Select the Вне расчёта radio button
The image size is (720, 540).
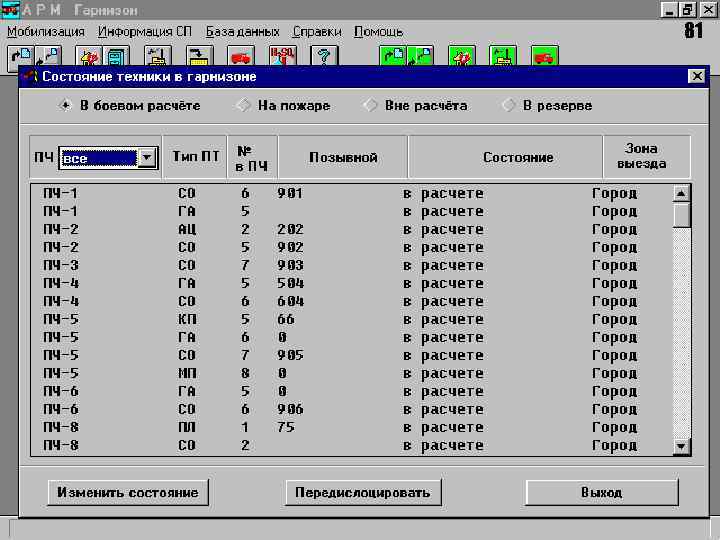pos(370,106)
